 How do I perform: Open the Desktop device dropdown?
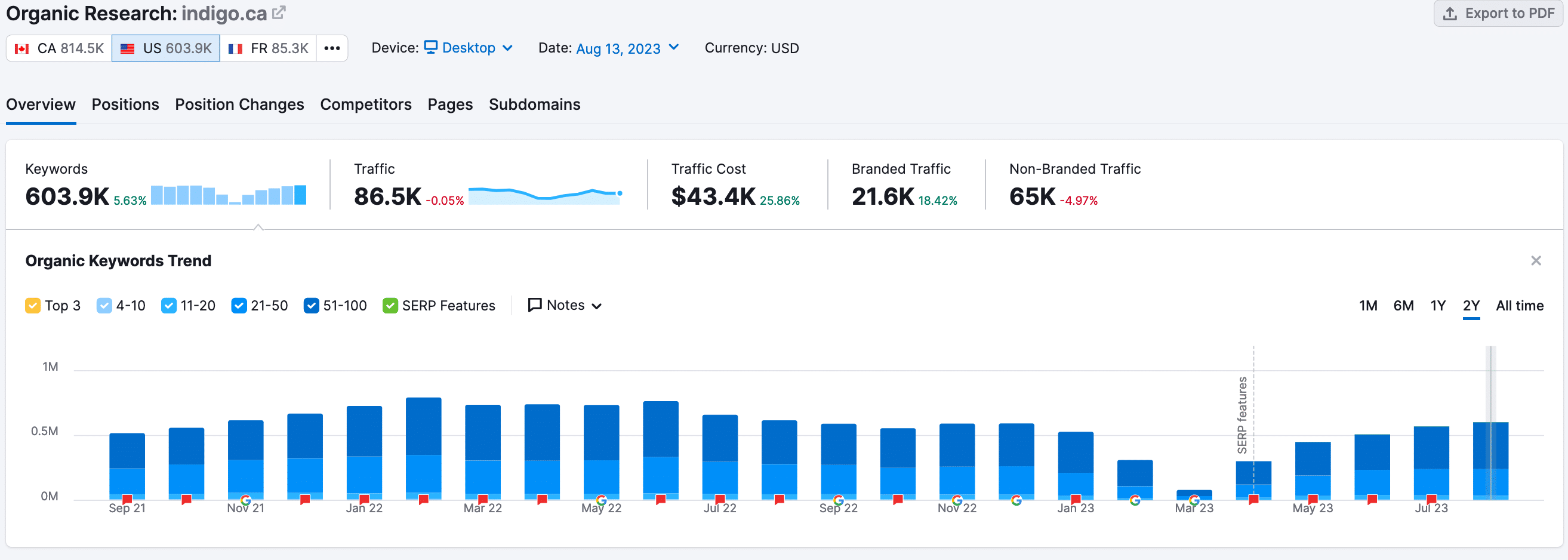(x=468, y=48)
